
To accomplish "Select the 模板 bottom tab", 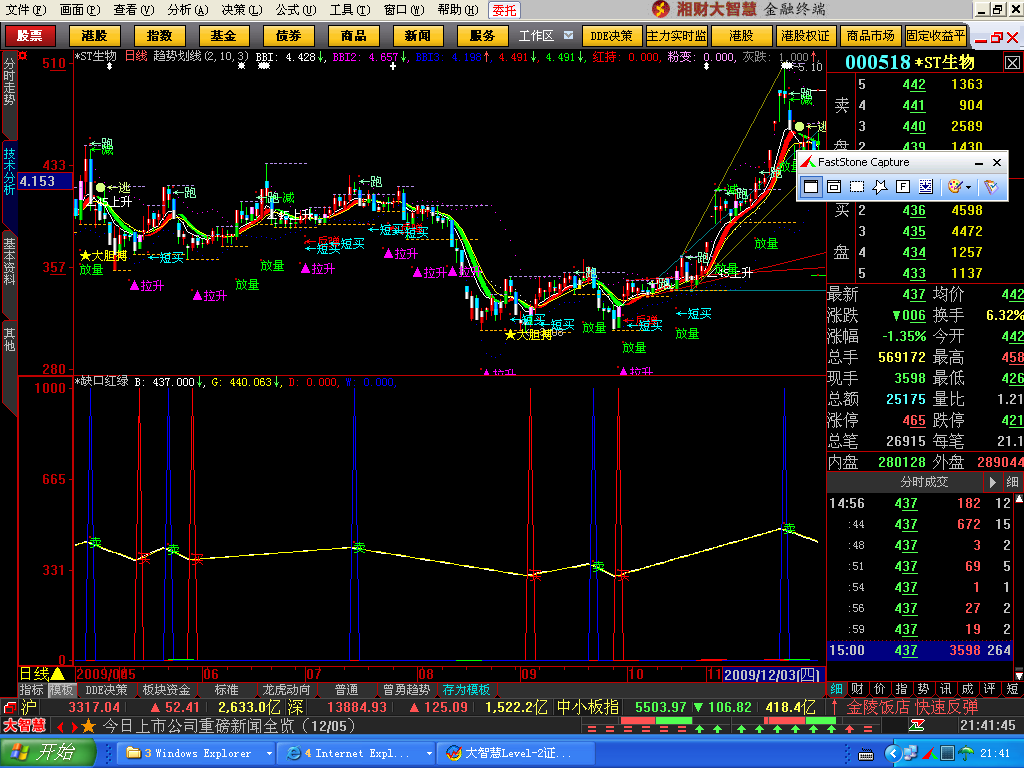I will pyautogui.click(x=61, y=690).
